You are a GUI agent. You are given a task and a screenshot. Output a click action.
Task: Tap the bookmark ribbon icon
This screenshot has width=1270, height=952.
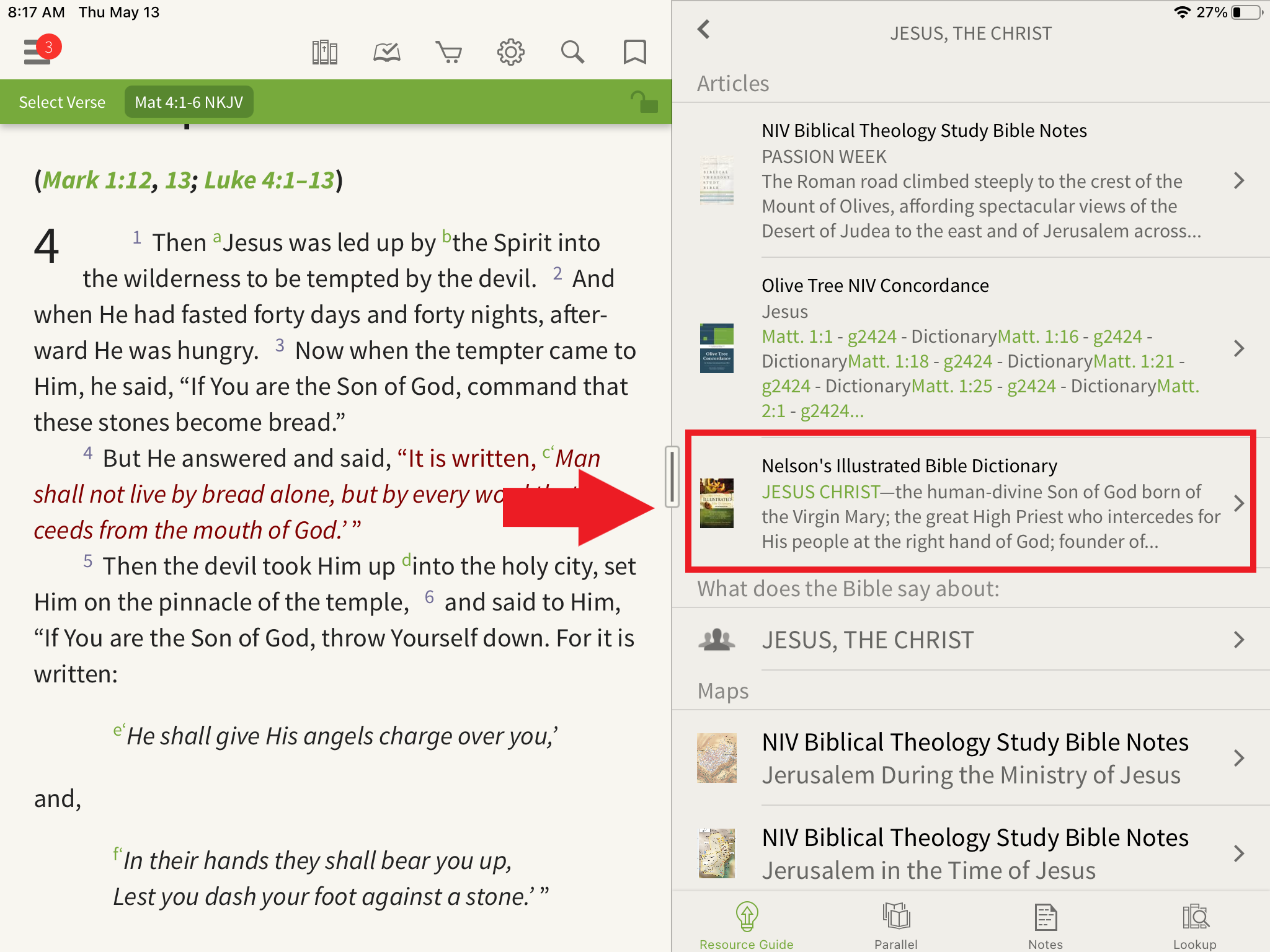click(x=634, y=52)
